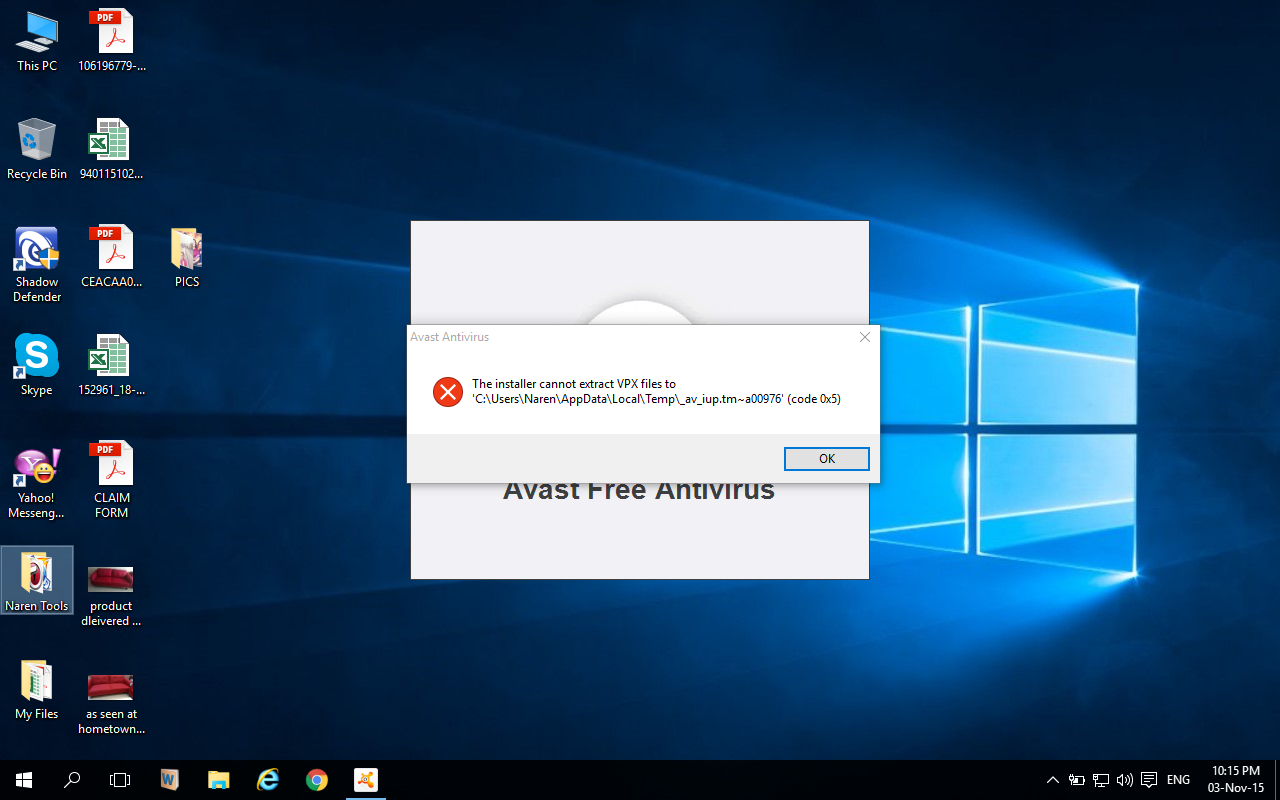The height and width of the screenshot is (800, 1280).
Task: Select the CEACAA0 PDF file
Action: (x=112, y=257)
